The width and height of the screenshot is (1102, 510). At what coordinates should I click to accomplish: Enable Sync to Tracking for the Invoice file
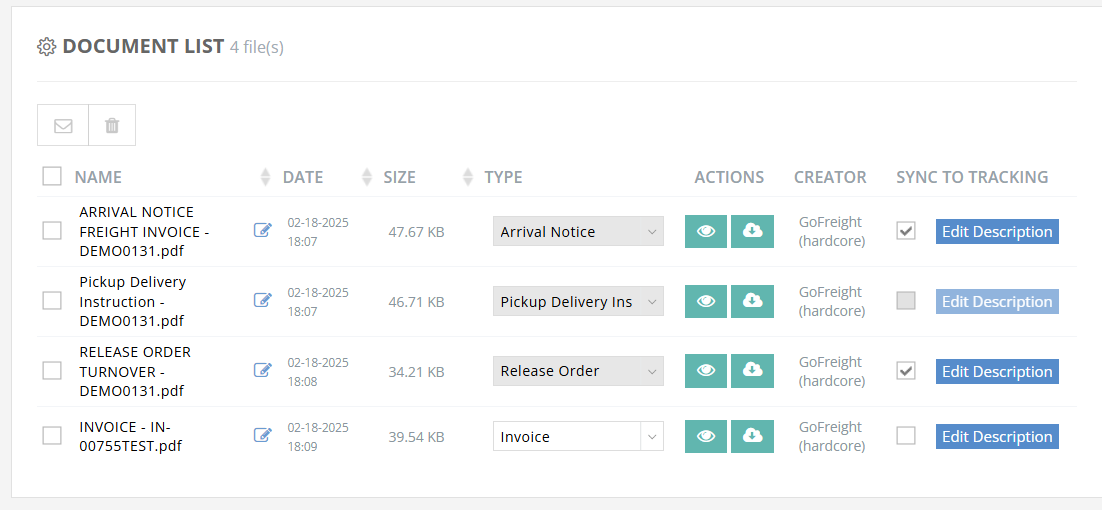(x=906, y=436)
